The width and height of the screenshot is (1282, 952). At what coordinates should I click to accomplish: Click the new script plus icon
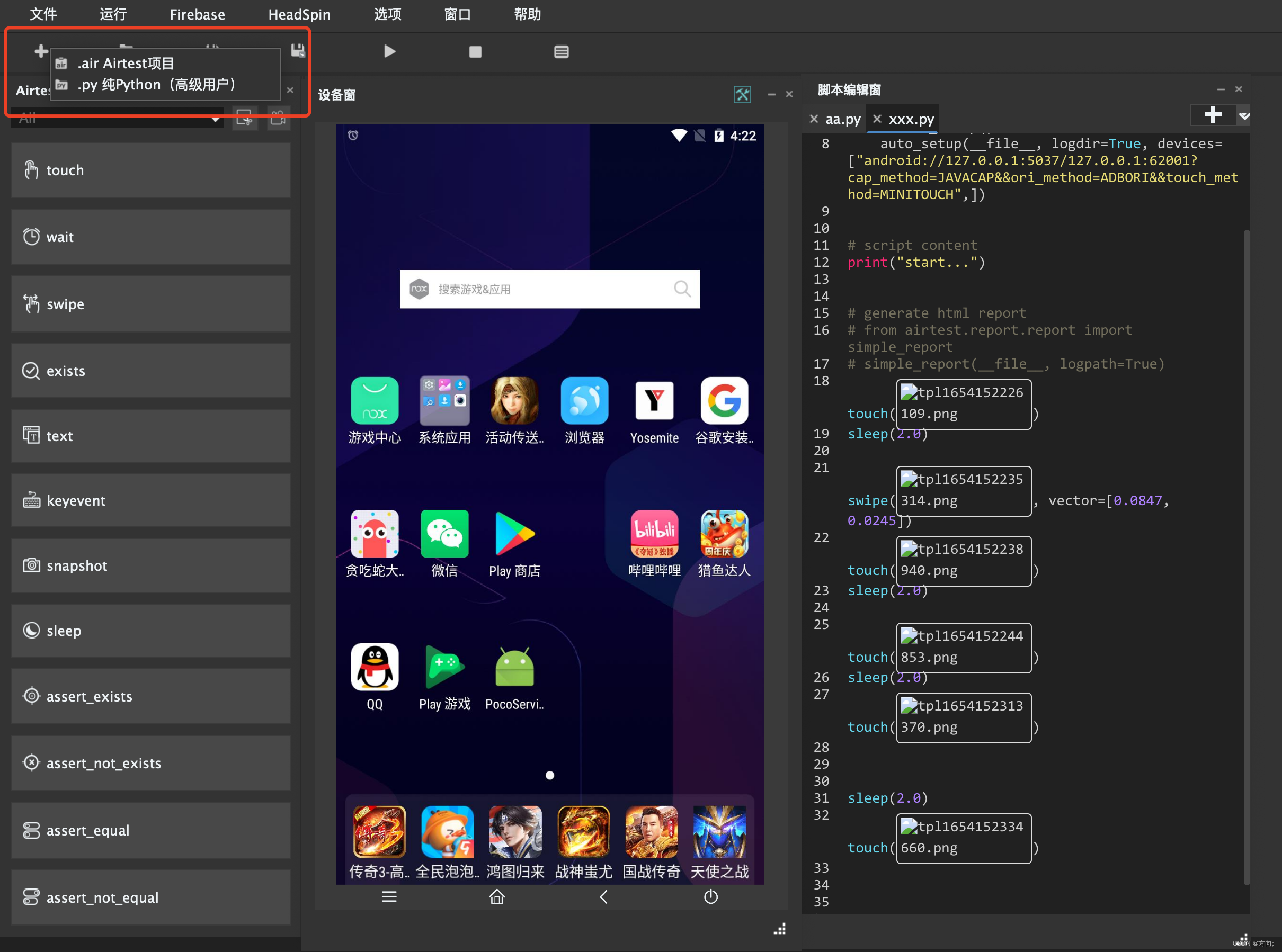[40, 51]
